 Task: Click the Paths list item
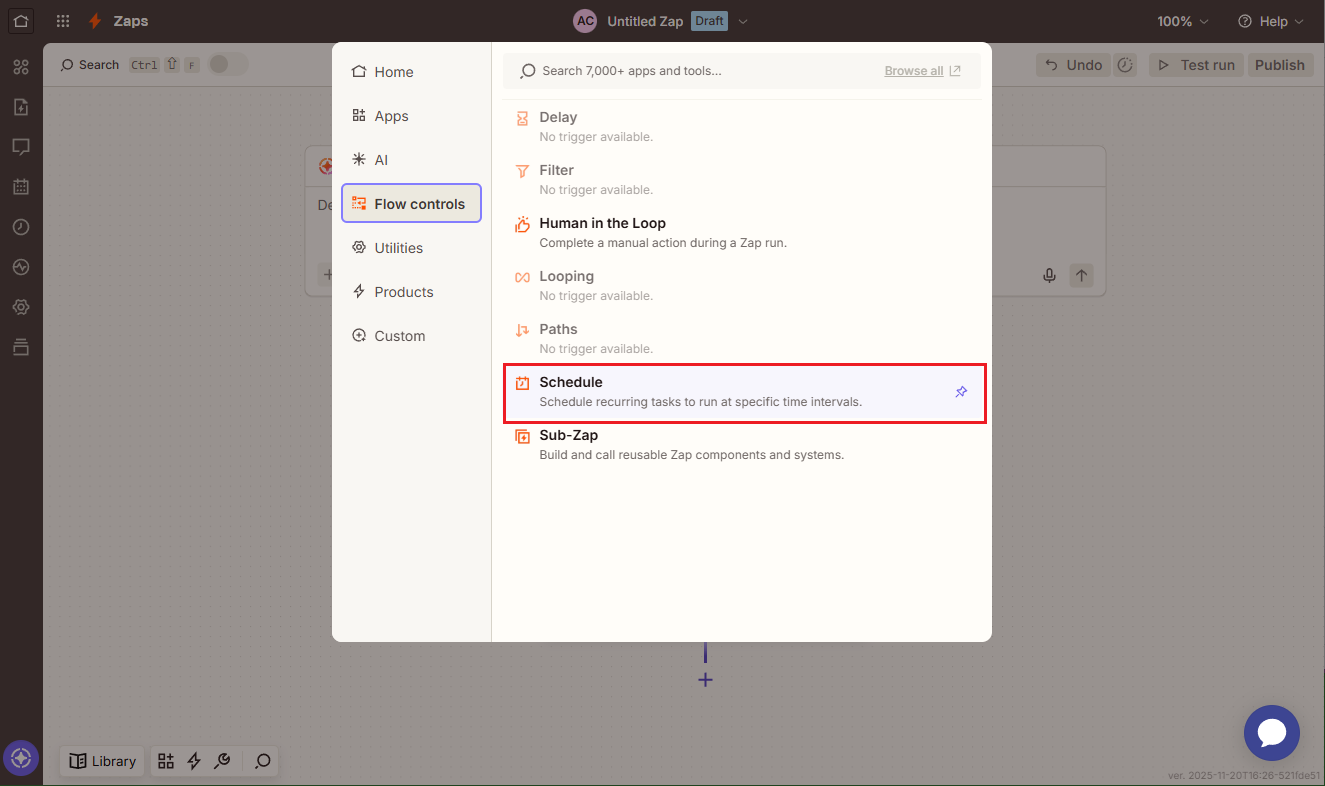(743, 339)
